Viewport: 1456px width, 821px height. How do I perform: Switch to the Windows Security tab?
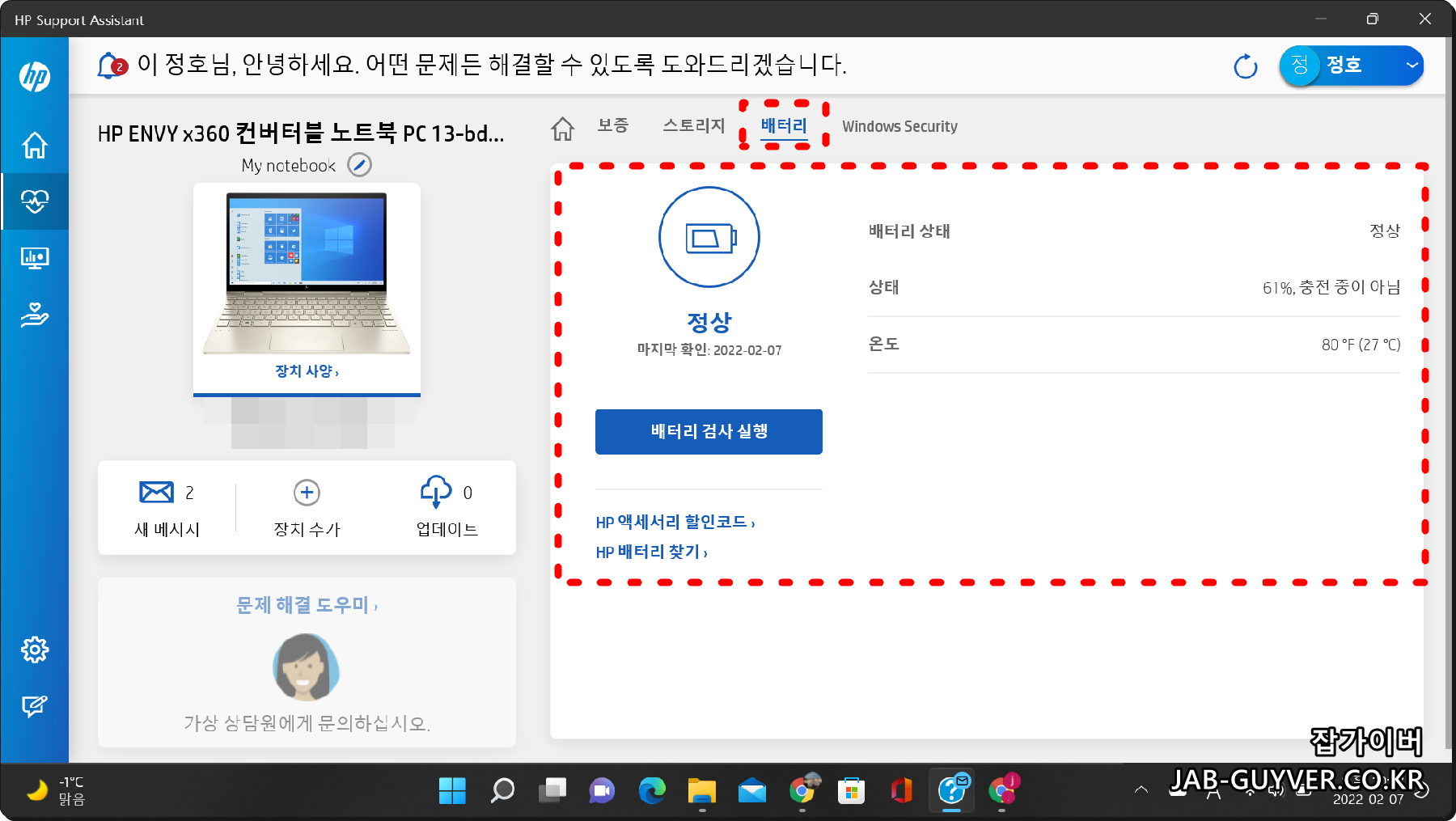(x=899, y=126)
